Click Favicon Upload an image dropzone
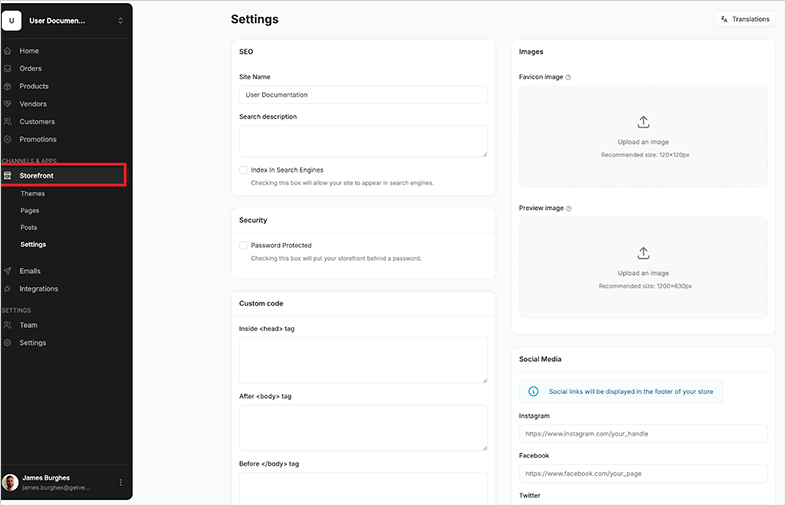 (x=643, y=136)
